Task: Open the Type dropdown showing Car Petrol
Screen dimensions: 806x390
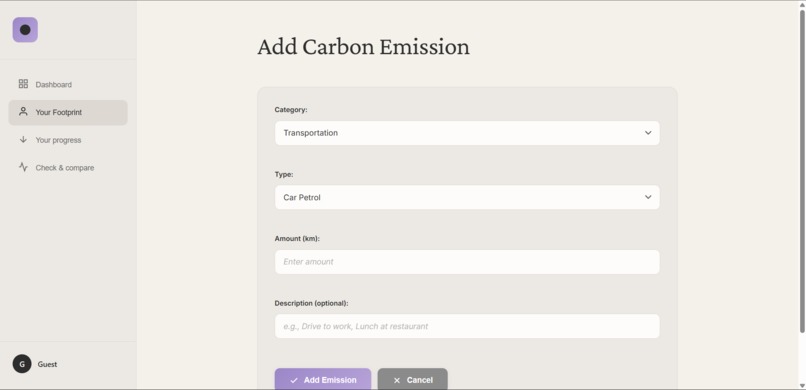Action: pyautogui.click(x=467, y=197)
